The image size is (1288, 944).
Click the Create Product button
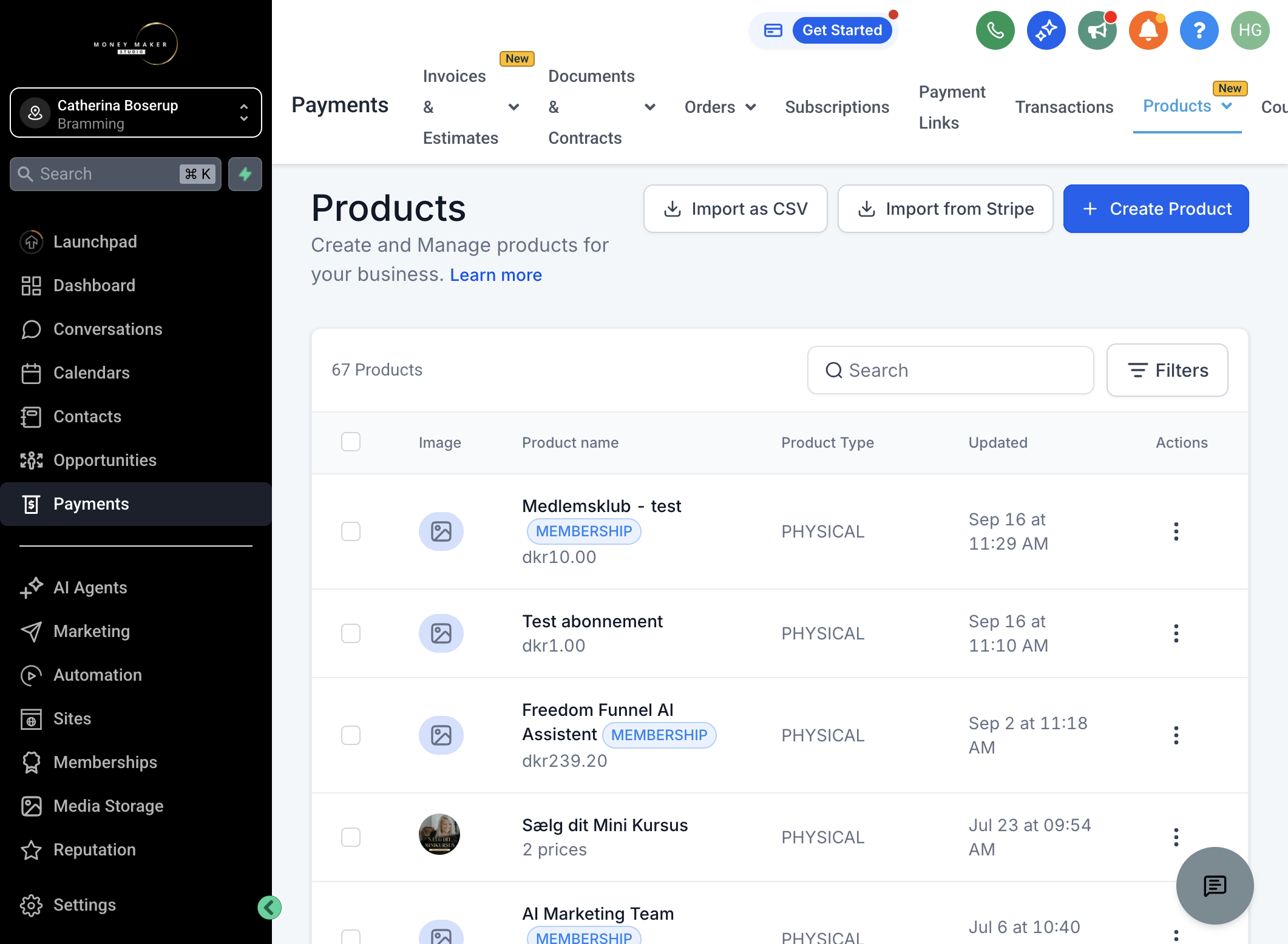(x=1156, y=209)
